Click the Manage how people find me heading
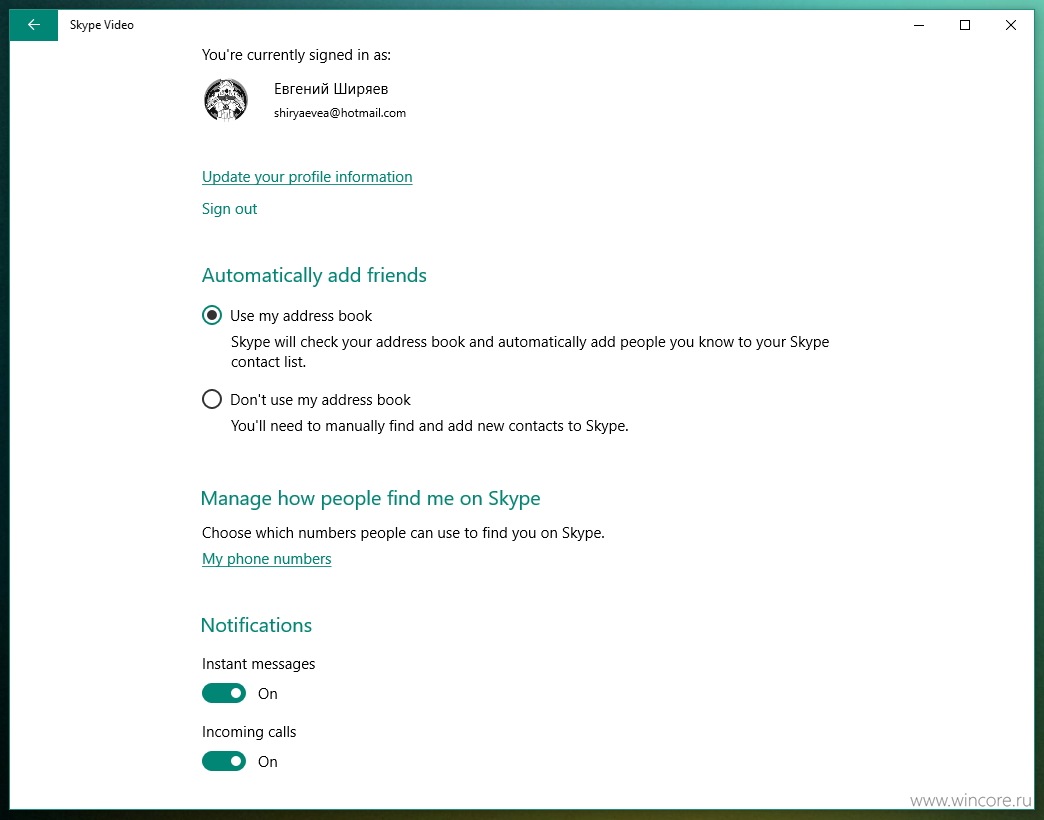Image resolution: width=1044 pixels, height=820 pixels. coord(370,499)
